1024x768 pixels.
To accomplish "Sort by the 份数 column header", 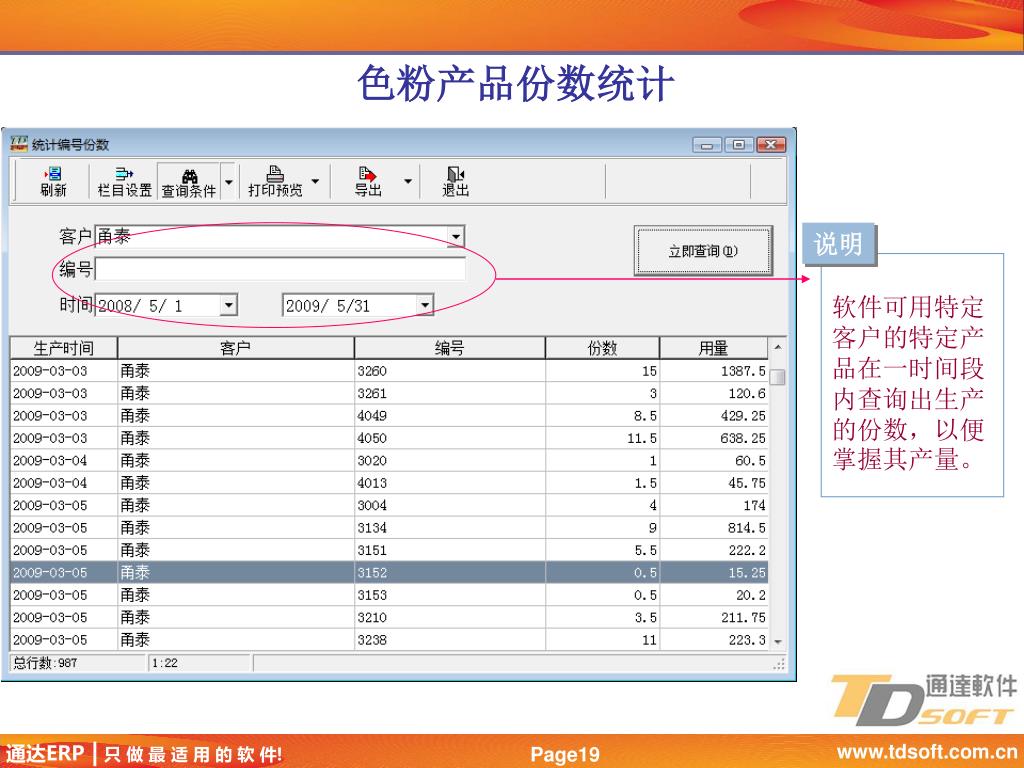I will pyautogui.click(x=602, y=348).
